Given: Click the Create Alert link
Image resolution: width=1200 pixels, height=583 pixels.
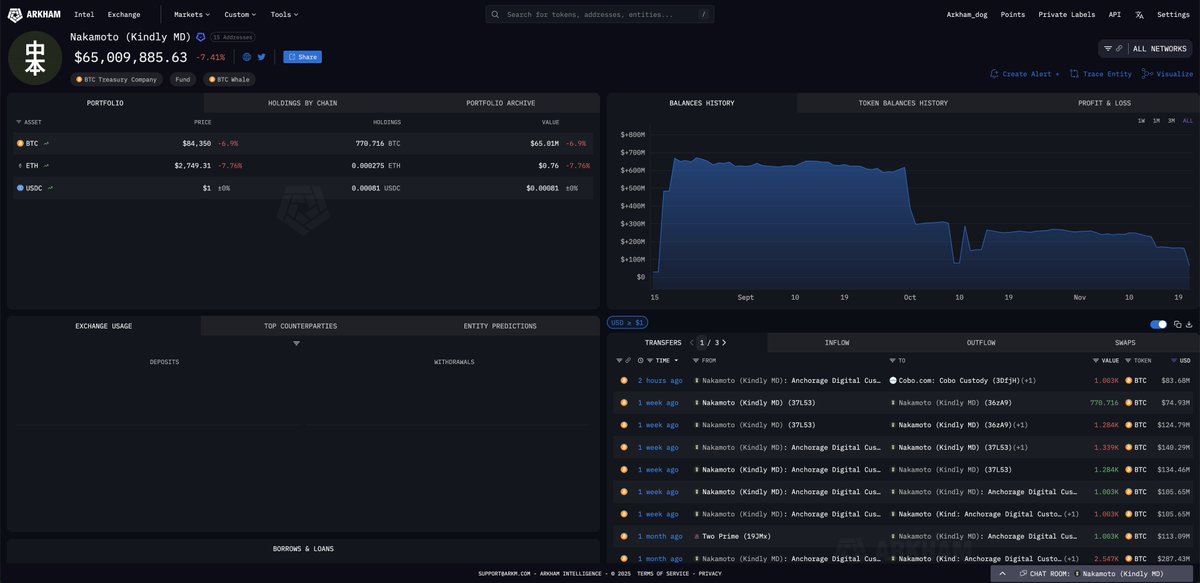Looking at the screenshot, I should tap(1024, 74).
